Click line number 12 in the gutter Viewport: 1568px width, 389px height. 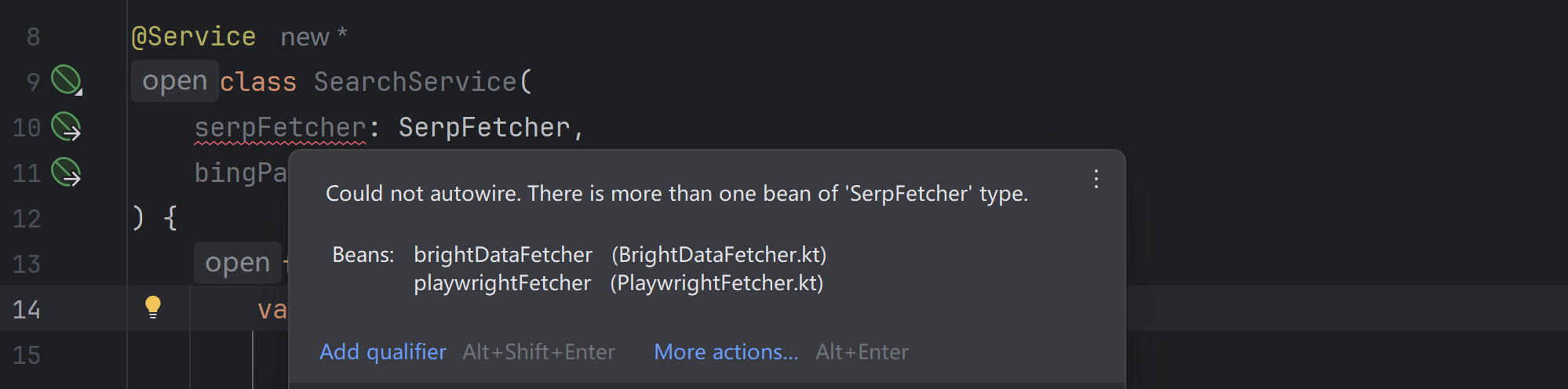pyautogui.click(x=27, y=218)
